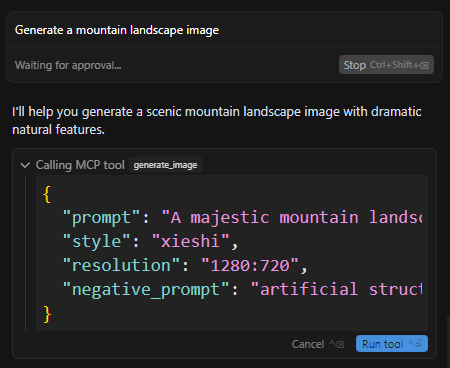Click the "resolution": "1280:720" line
Image resolution: width=450 pixels, height=368 pixels.
[x=185, y=265]
